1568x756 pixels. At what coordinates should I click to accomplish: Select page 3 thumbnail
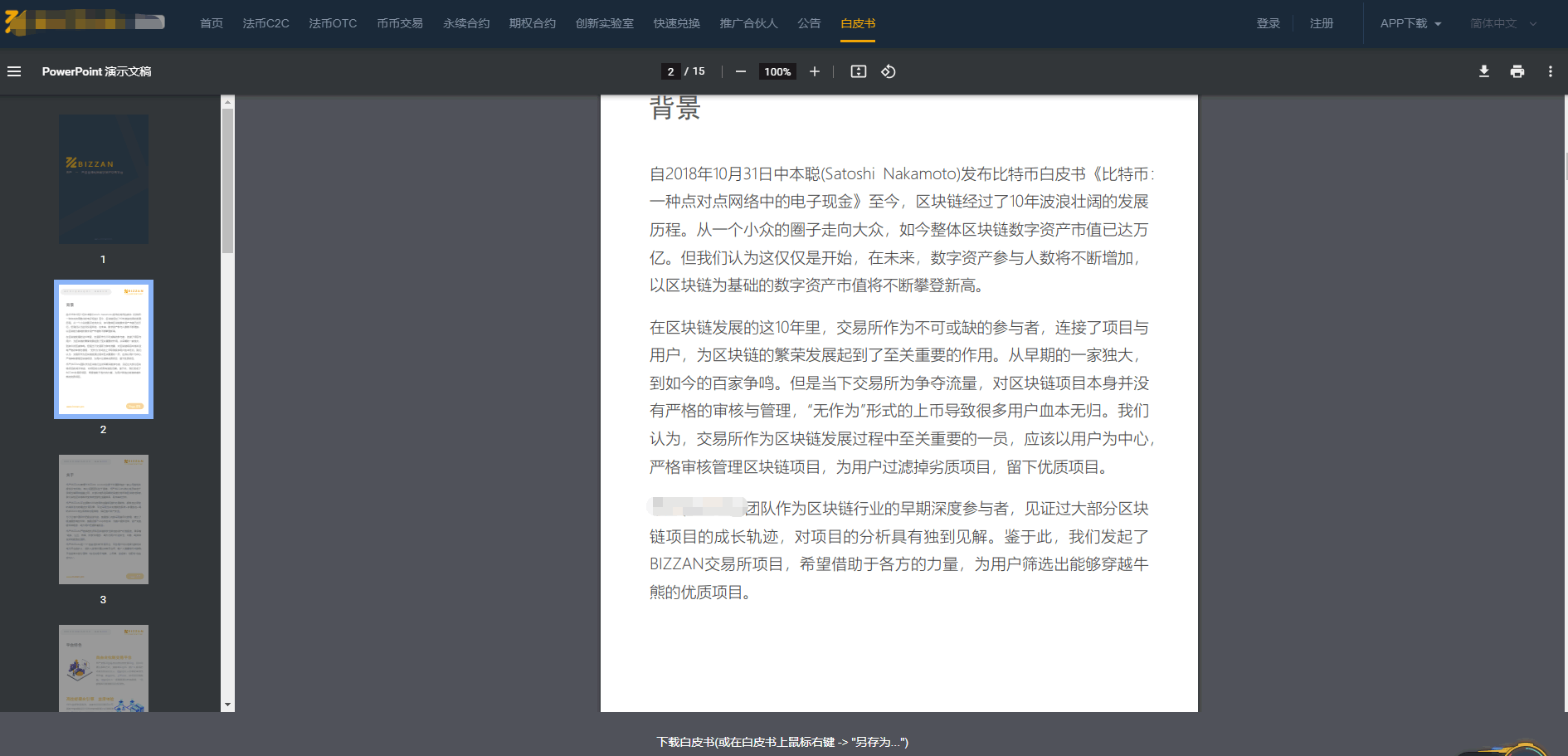(x=104, y=519)
